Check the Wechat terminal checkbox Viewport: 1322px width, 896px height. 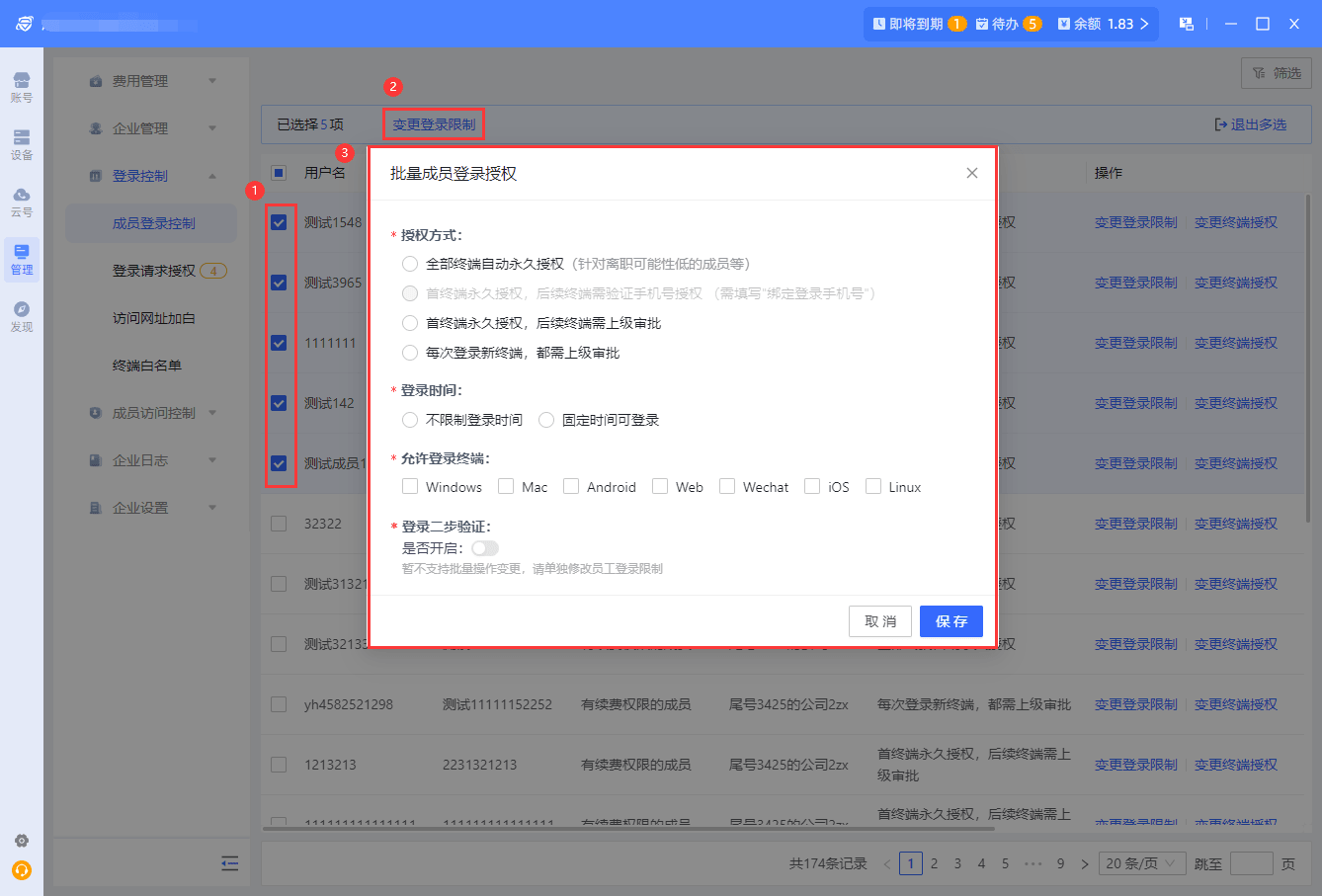click(727, 486)
